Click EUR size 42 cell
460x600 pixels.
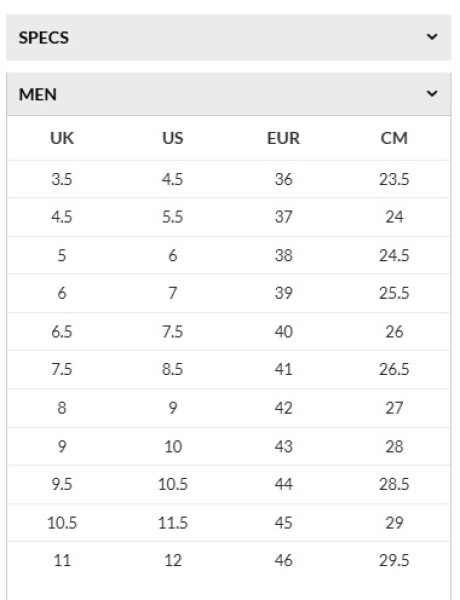click(283, 408)
